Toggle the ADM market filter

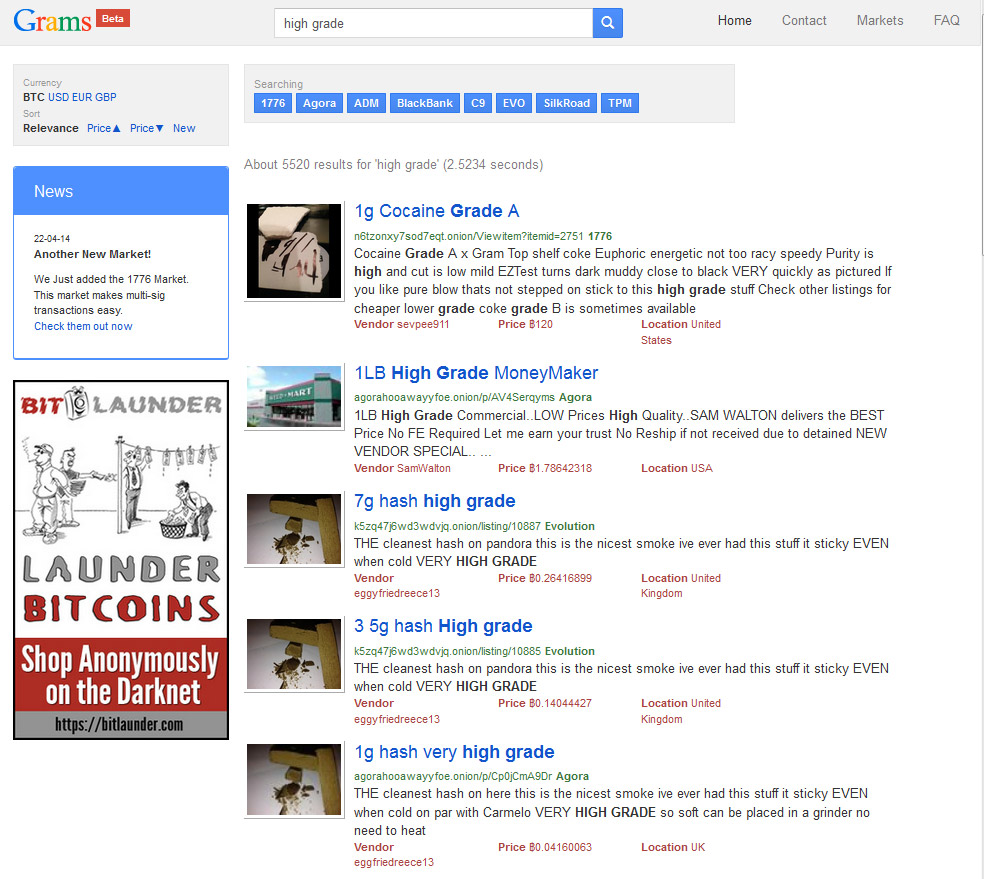coord(366,103)
